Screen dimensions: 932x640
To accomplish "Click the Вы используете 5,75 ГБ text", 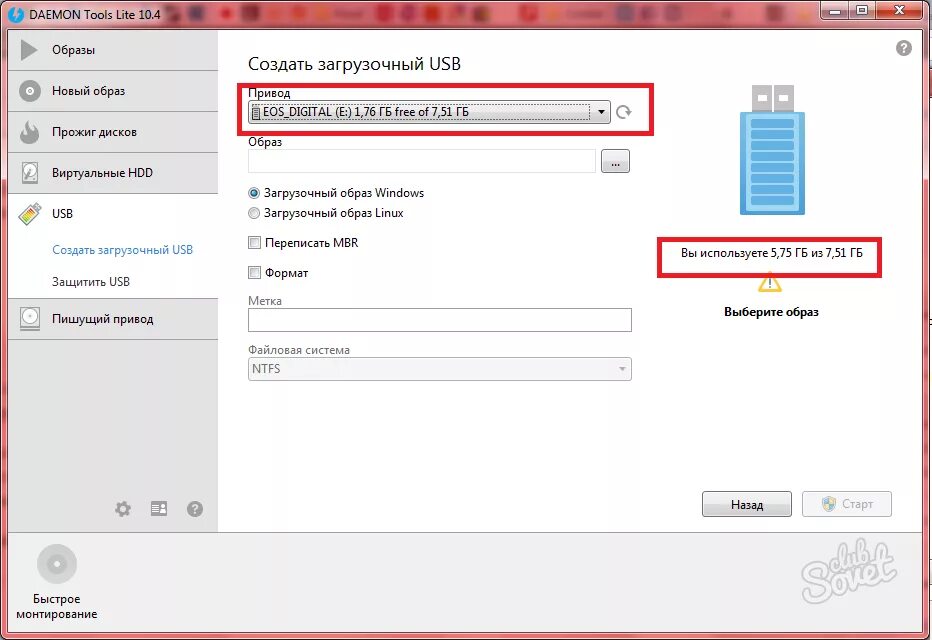I will [x=772, y=253].
